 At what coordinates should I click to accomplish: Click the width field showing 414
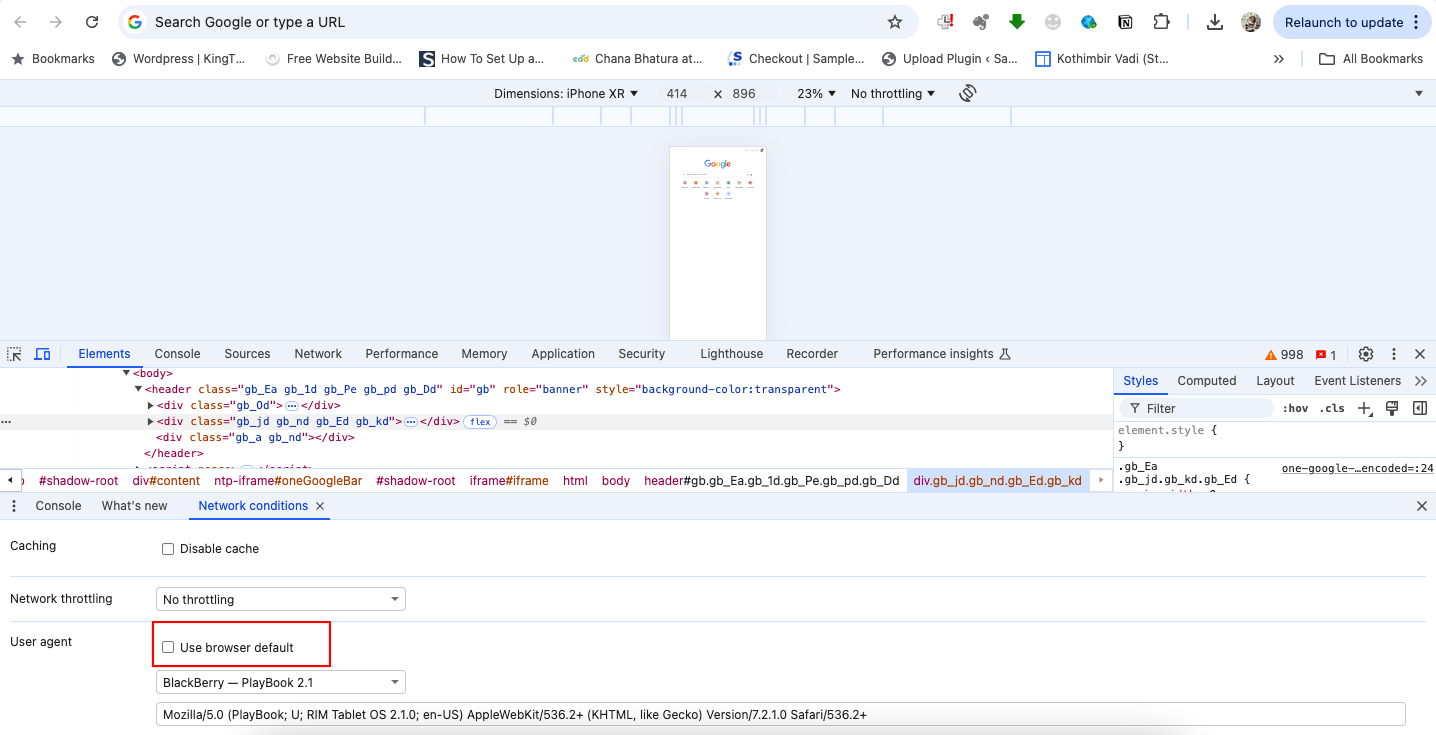(677, 93)
